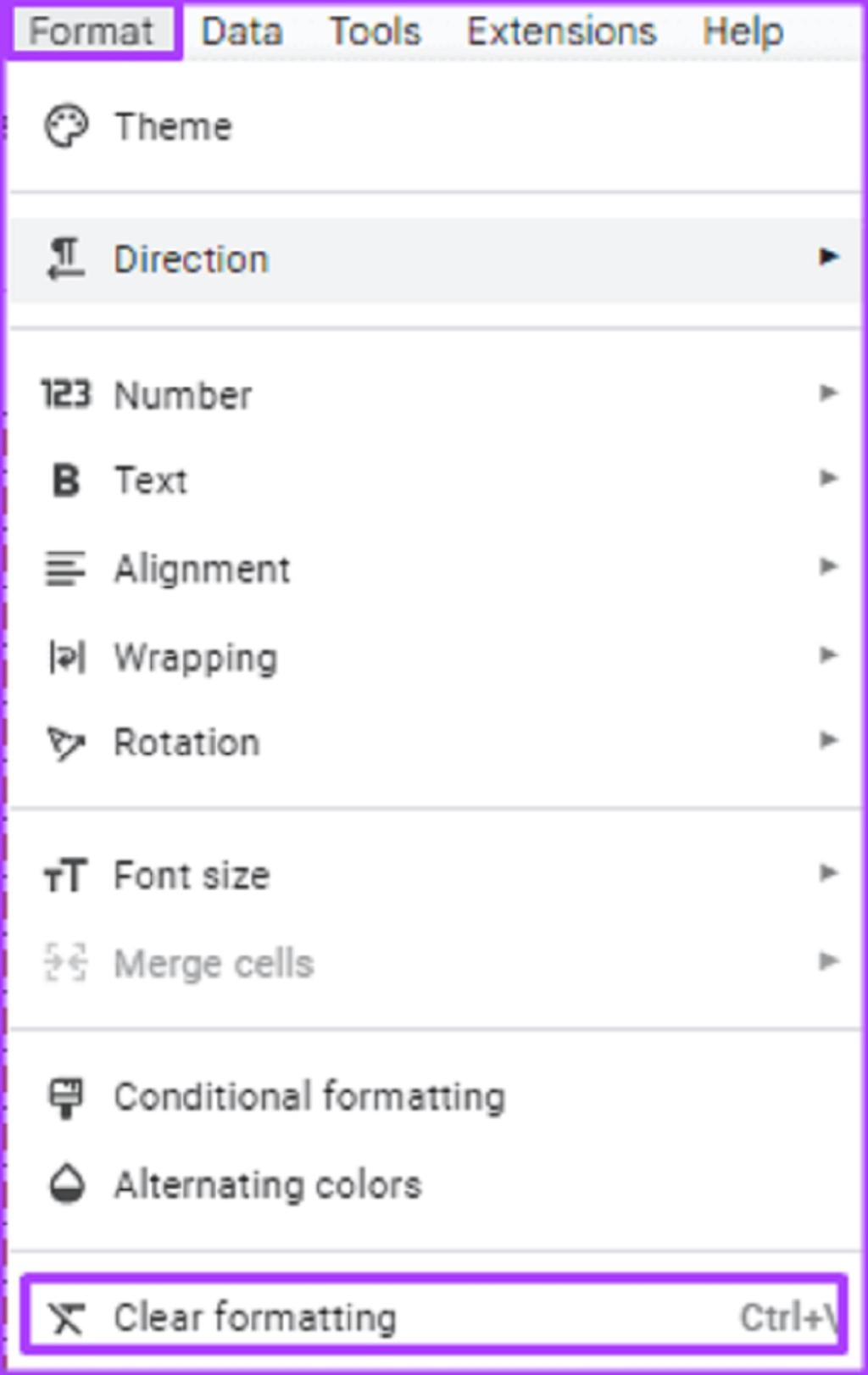The width and height of the screenshot is (868, 1375).
Task: Click the Alternating colors droplet icon
Action: coord(65,1184)
